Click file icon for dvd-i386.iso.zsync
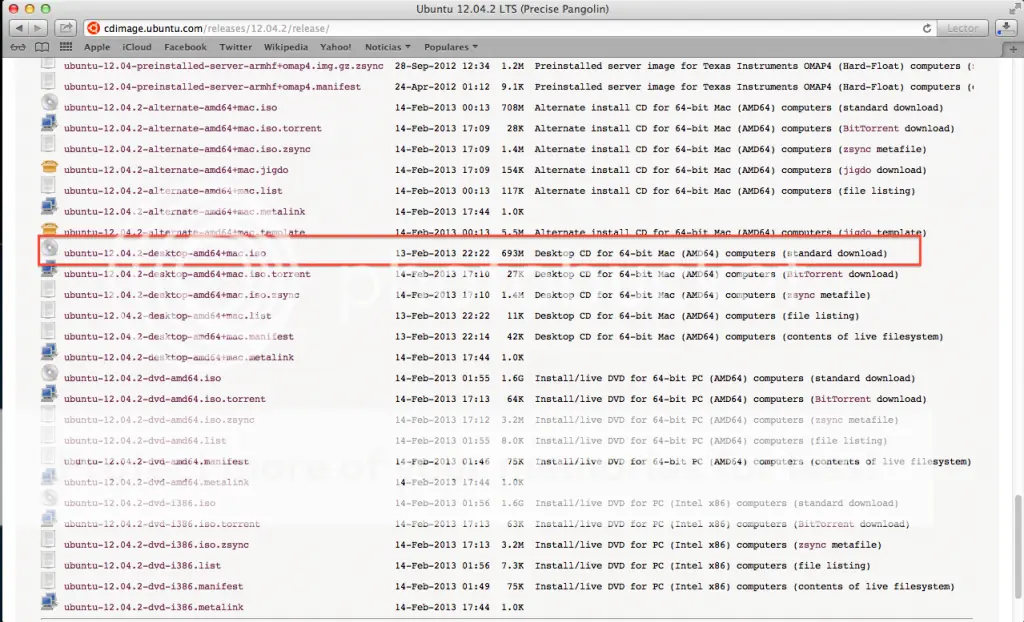This screenshot has height=622, width=1024. click(x=48, y=540)
